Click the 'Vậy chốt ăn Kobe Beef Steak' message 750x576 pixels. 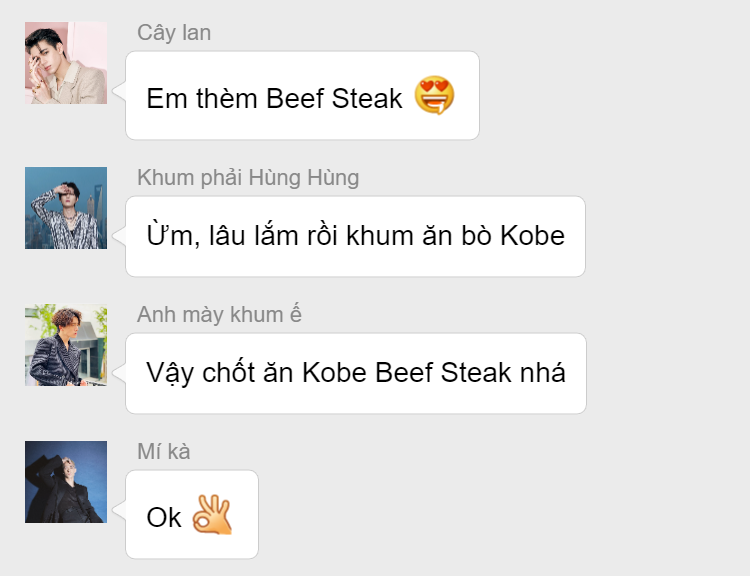(356, 373)
